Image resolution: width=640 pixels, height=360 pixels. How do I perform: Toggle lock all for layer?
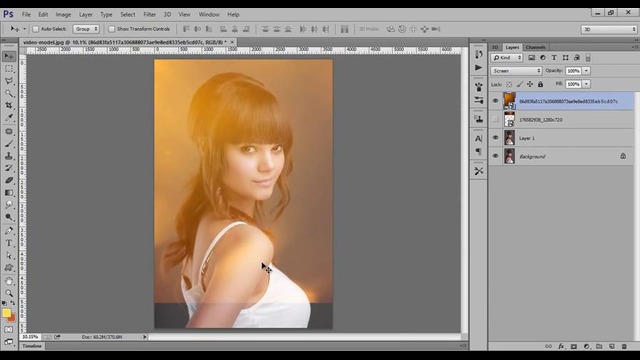(x=540, y=84)
